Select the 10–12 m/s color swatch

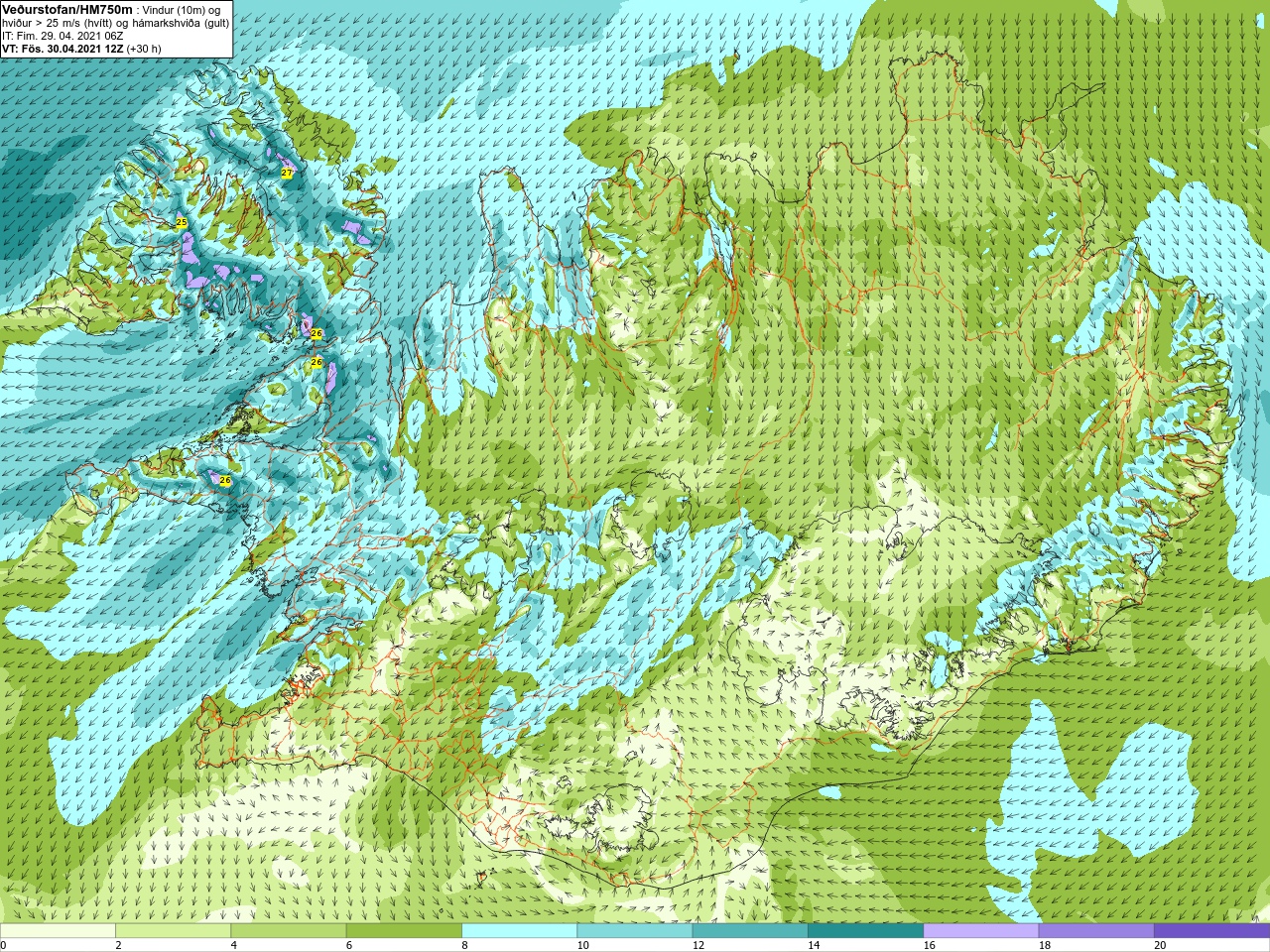click(634, 931)
